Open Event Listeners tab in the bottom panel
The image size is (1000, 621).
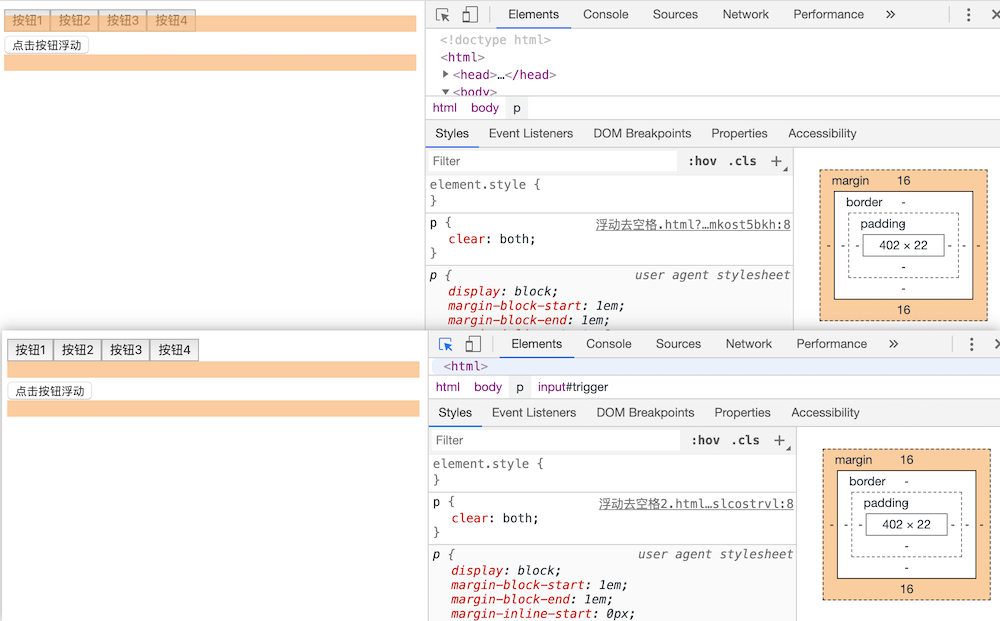coord(534,413)
